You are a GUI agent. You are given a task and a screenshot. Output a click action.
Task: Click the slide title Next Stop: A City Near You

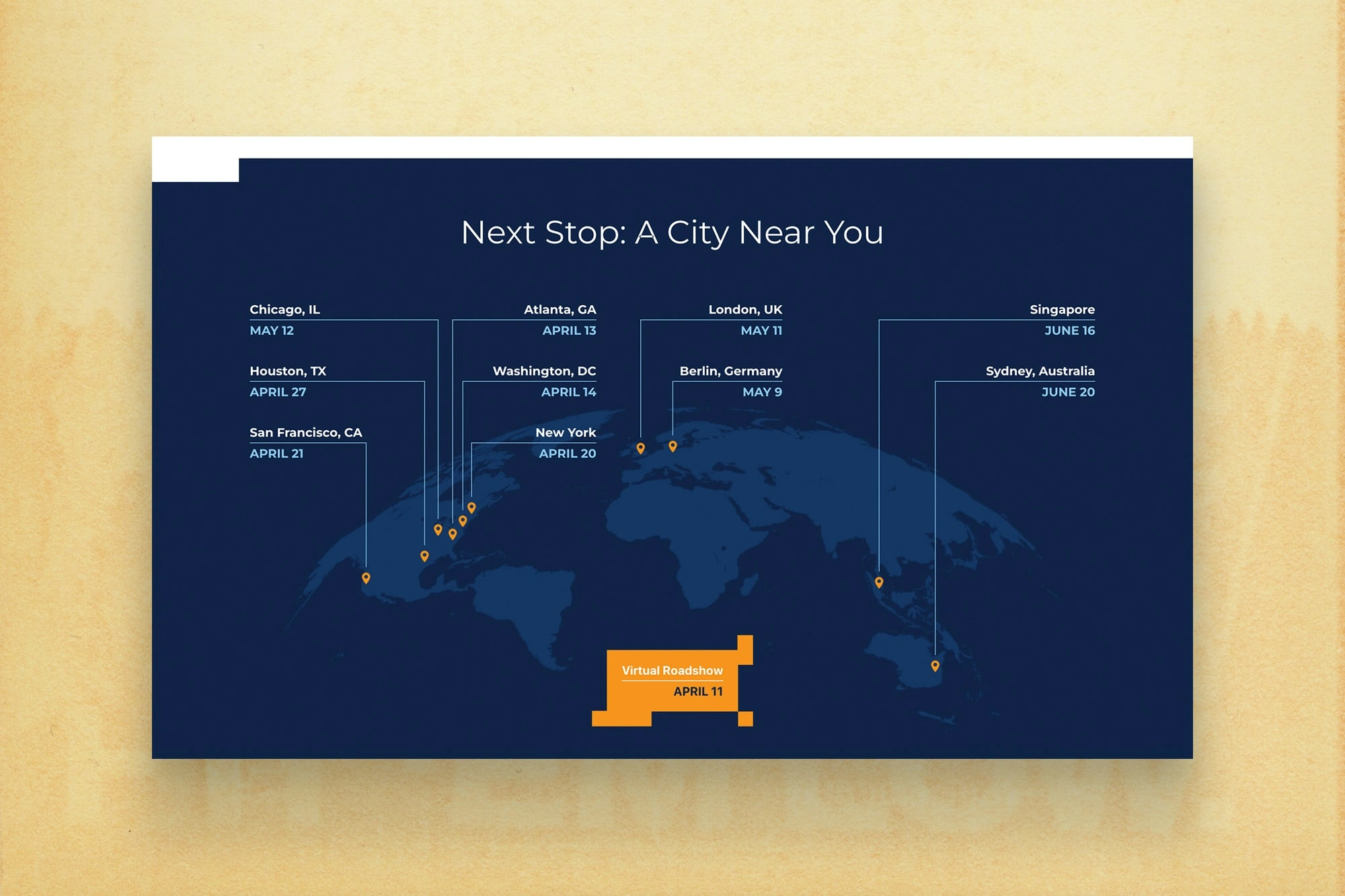(672, 233)
